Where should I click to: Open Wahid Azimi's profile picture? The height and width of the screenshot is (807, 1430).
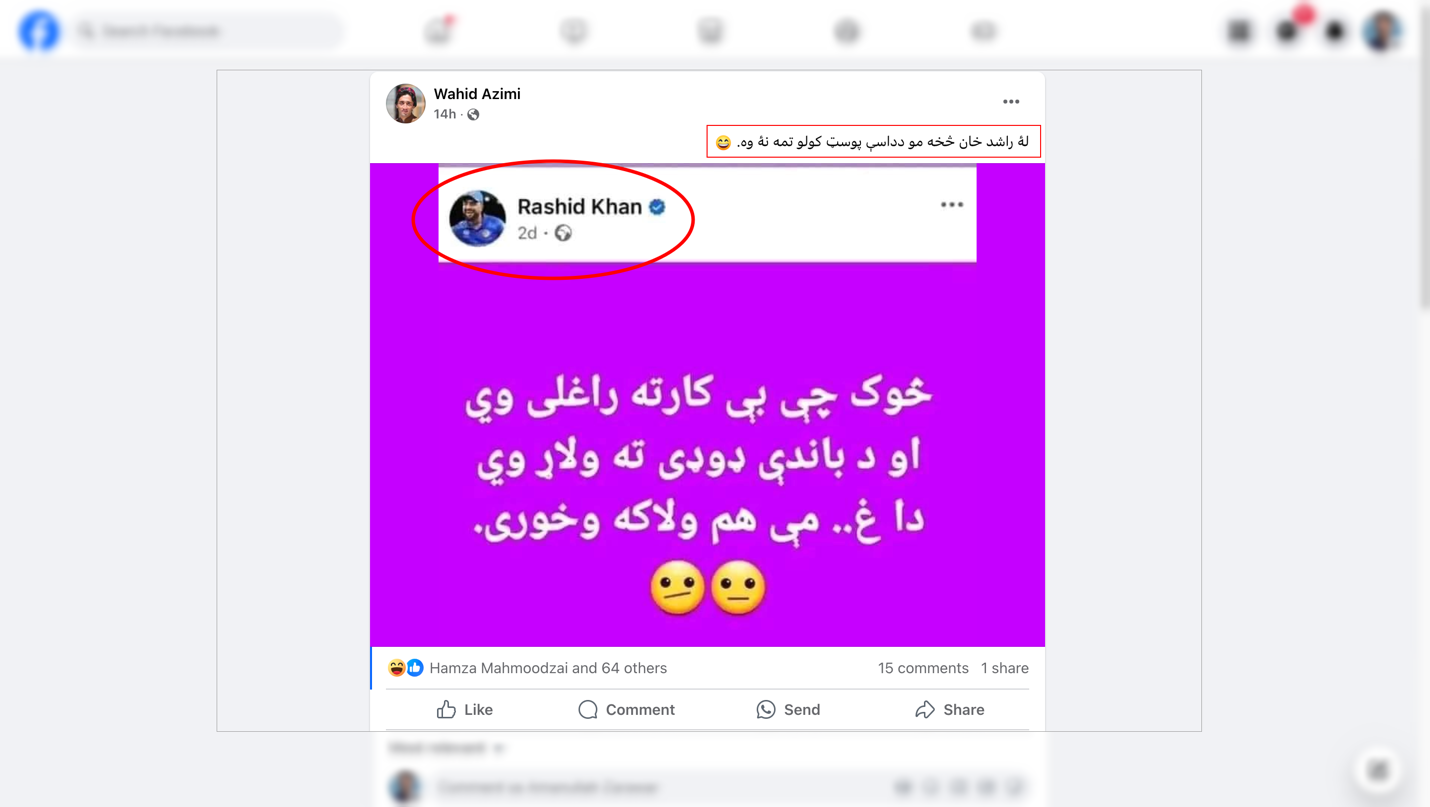point(405,103)
